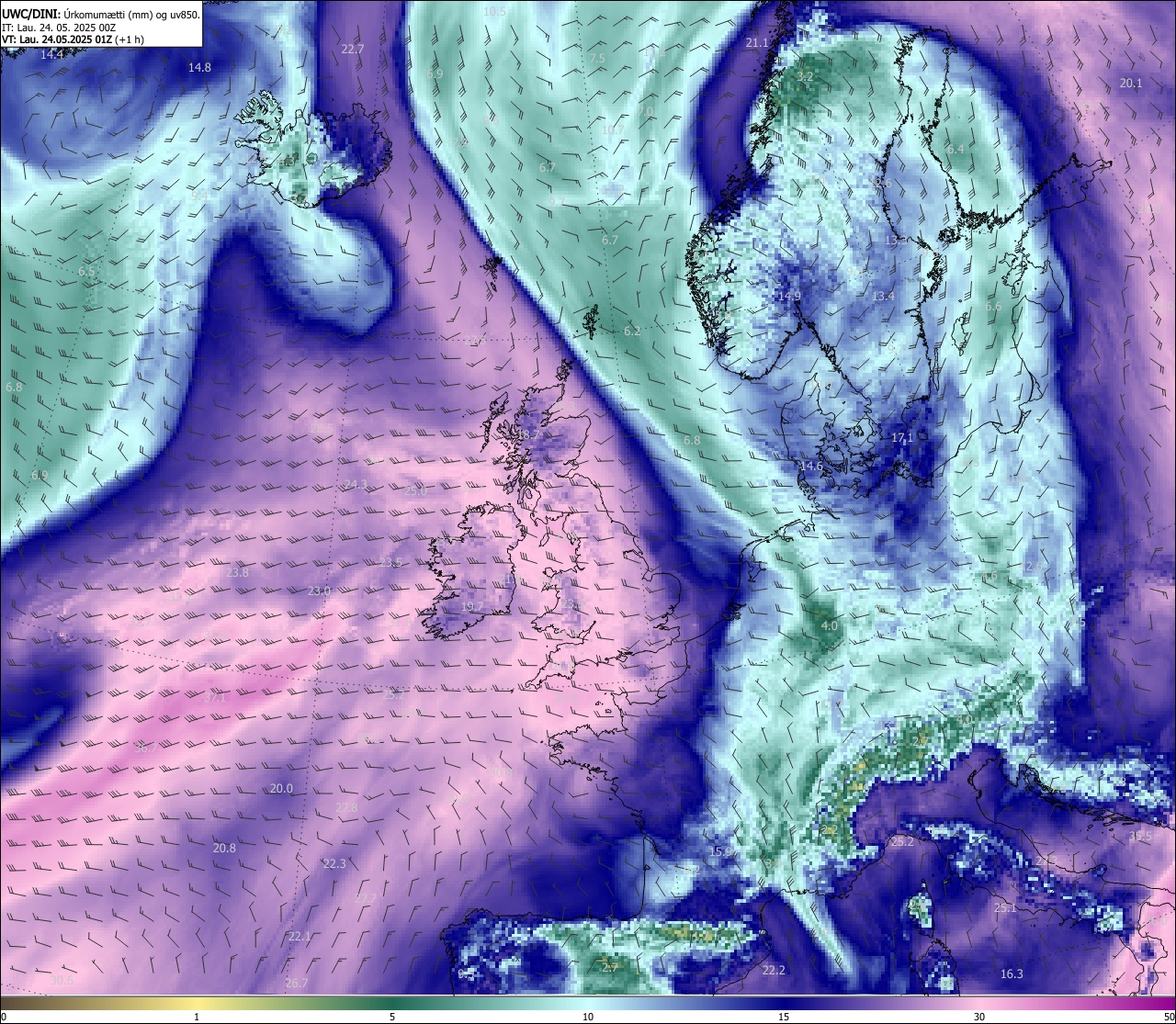Click the 3.2 value label
The width and height of the screenshot is (1176, 1024).
[x=804, y=75]
